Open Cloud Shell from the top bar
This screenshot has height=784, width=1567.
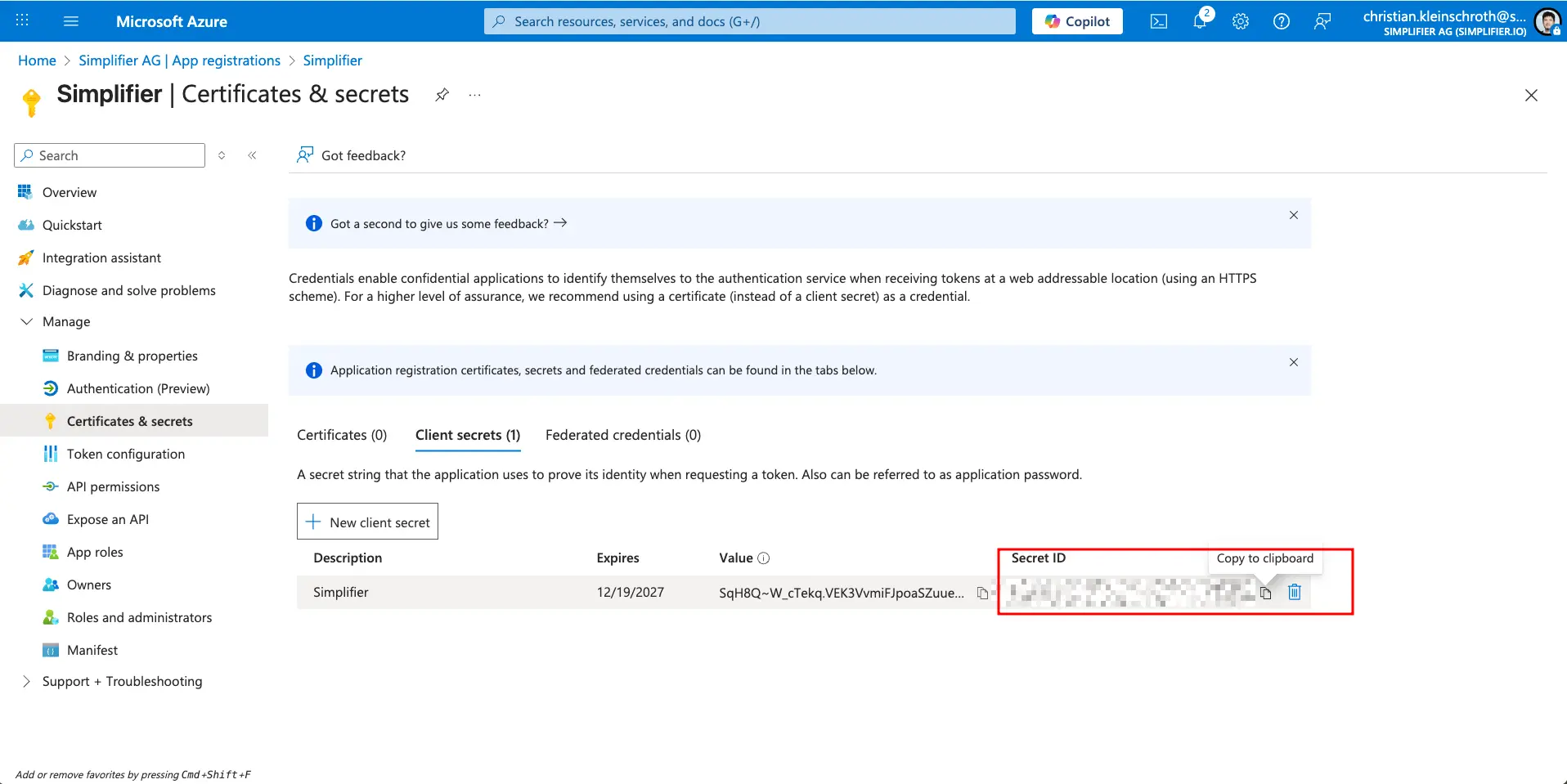click(1159, 22)
